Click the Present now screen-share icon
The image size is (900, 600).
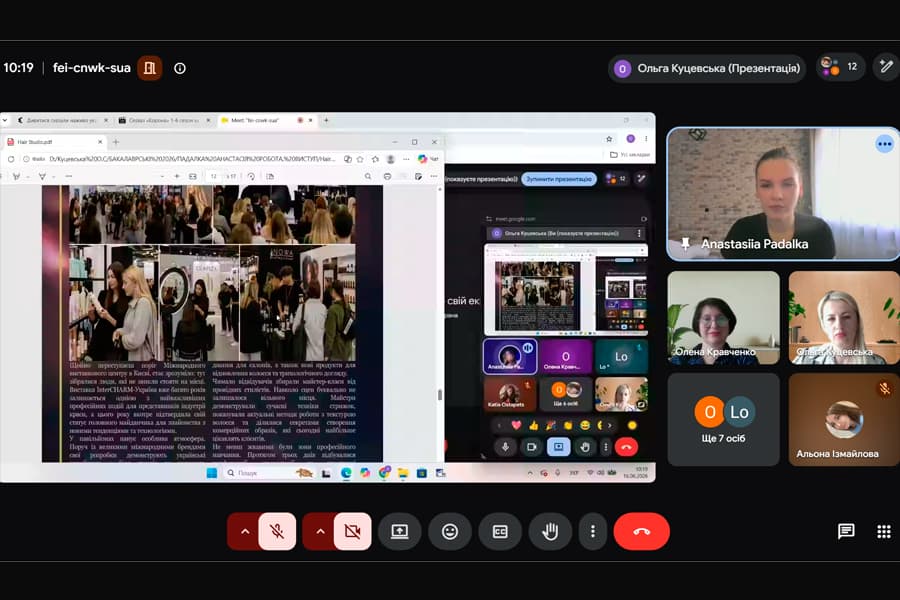click(399, 531)
